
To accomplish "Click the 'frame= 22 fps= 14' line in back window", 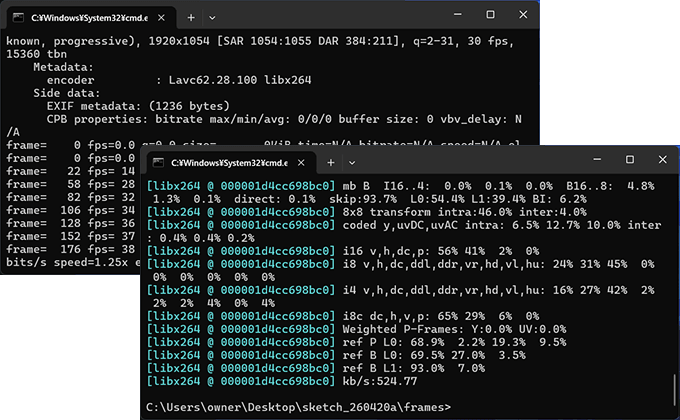I will tap(71, 171).
